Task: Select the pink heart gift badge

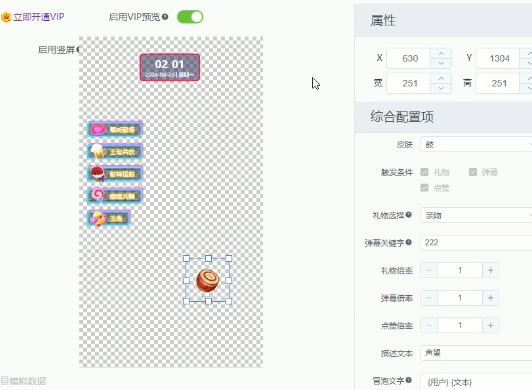Action: [x=115, y=129]
